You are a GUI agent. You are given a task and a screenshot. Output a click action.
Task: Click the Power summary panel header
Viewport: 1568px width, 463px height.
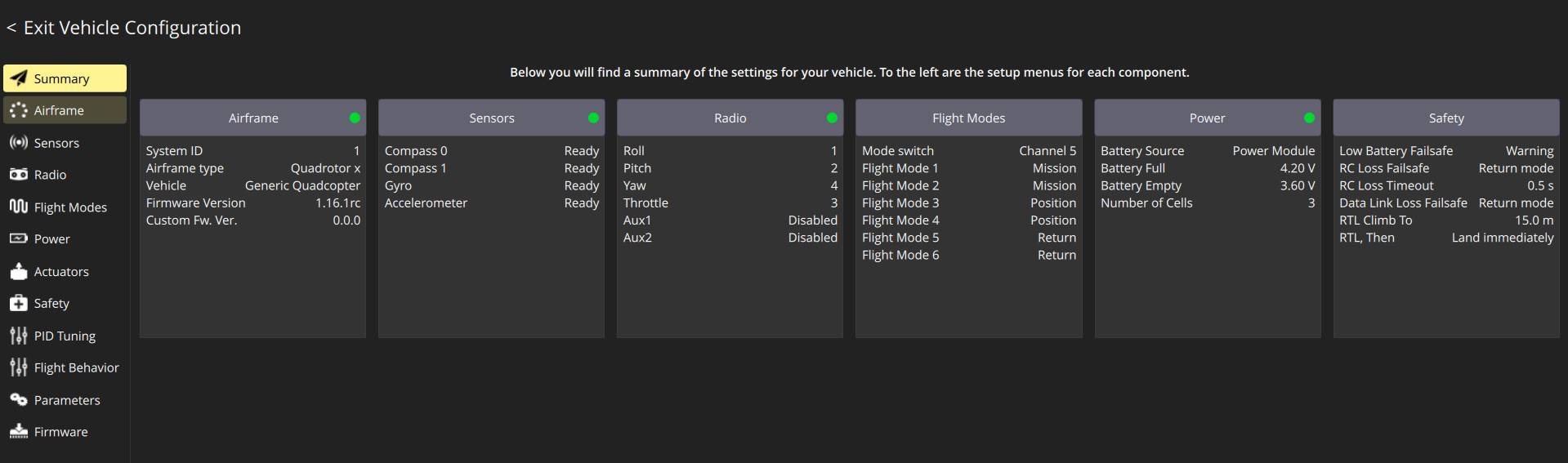(x=1207, y=118)
